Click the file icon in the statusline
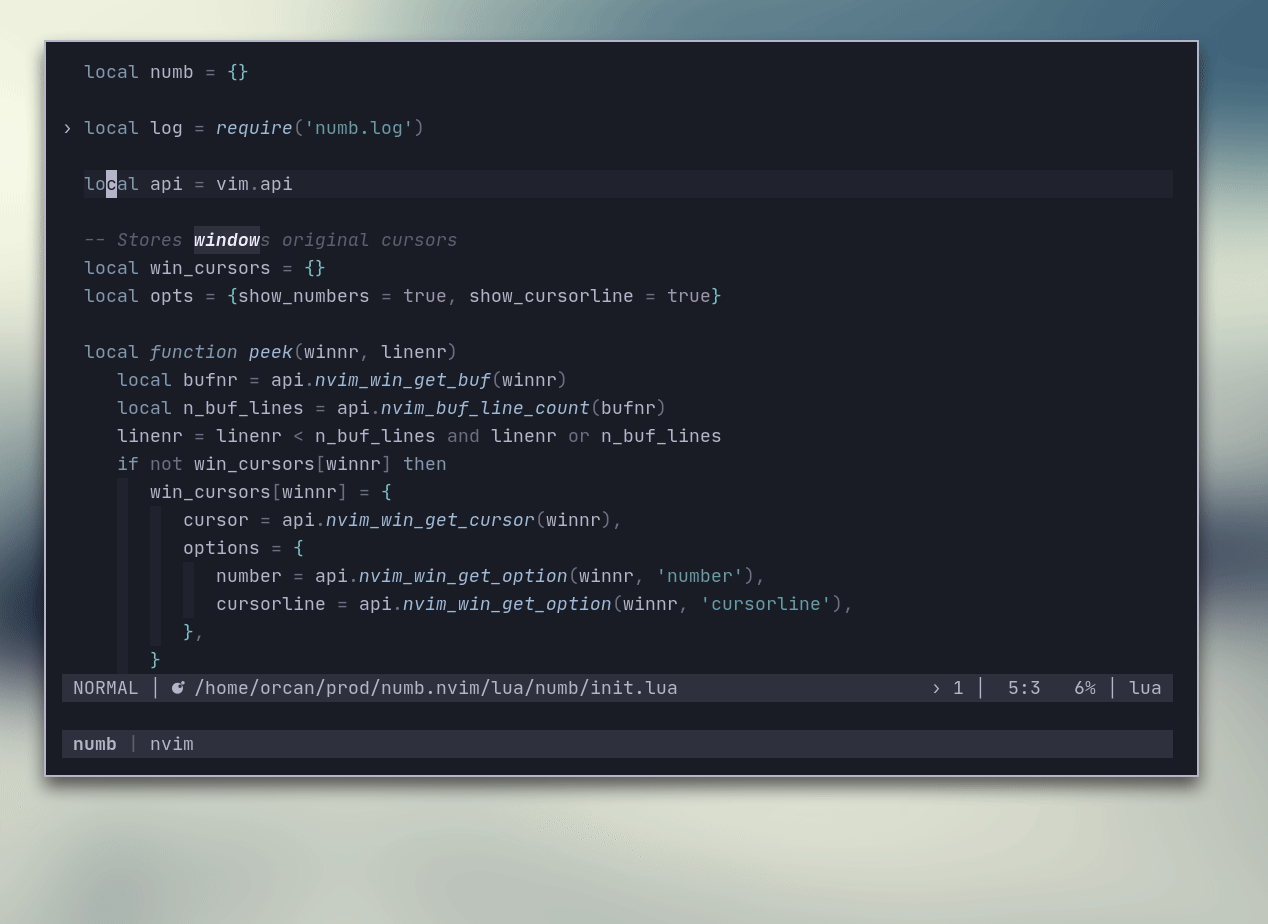This screenshot has width=1268, height=924. coord(178,688)
